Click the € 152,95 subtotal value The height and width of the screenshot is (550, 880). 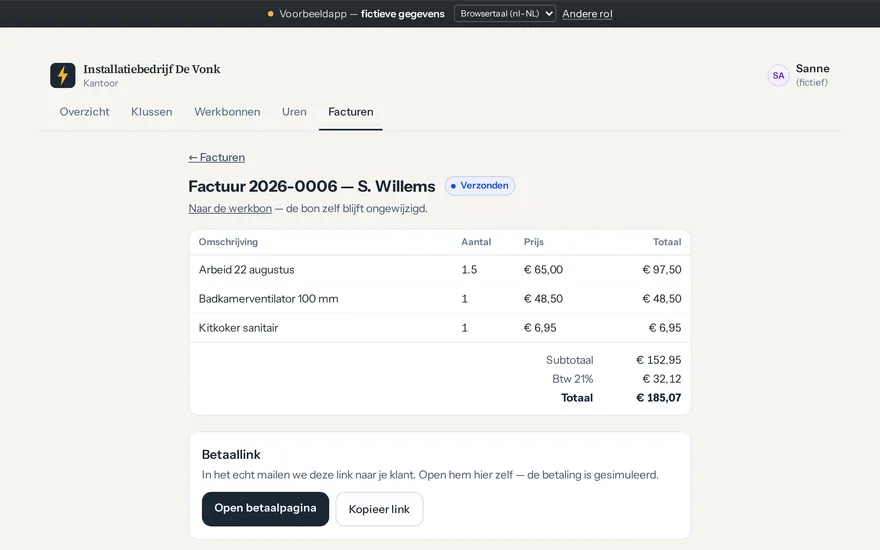pyautogui.click(x=658, y=360)
